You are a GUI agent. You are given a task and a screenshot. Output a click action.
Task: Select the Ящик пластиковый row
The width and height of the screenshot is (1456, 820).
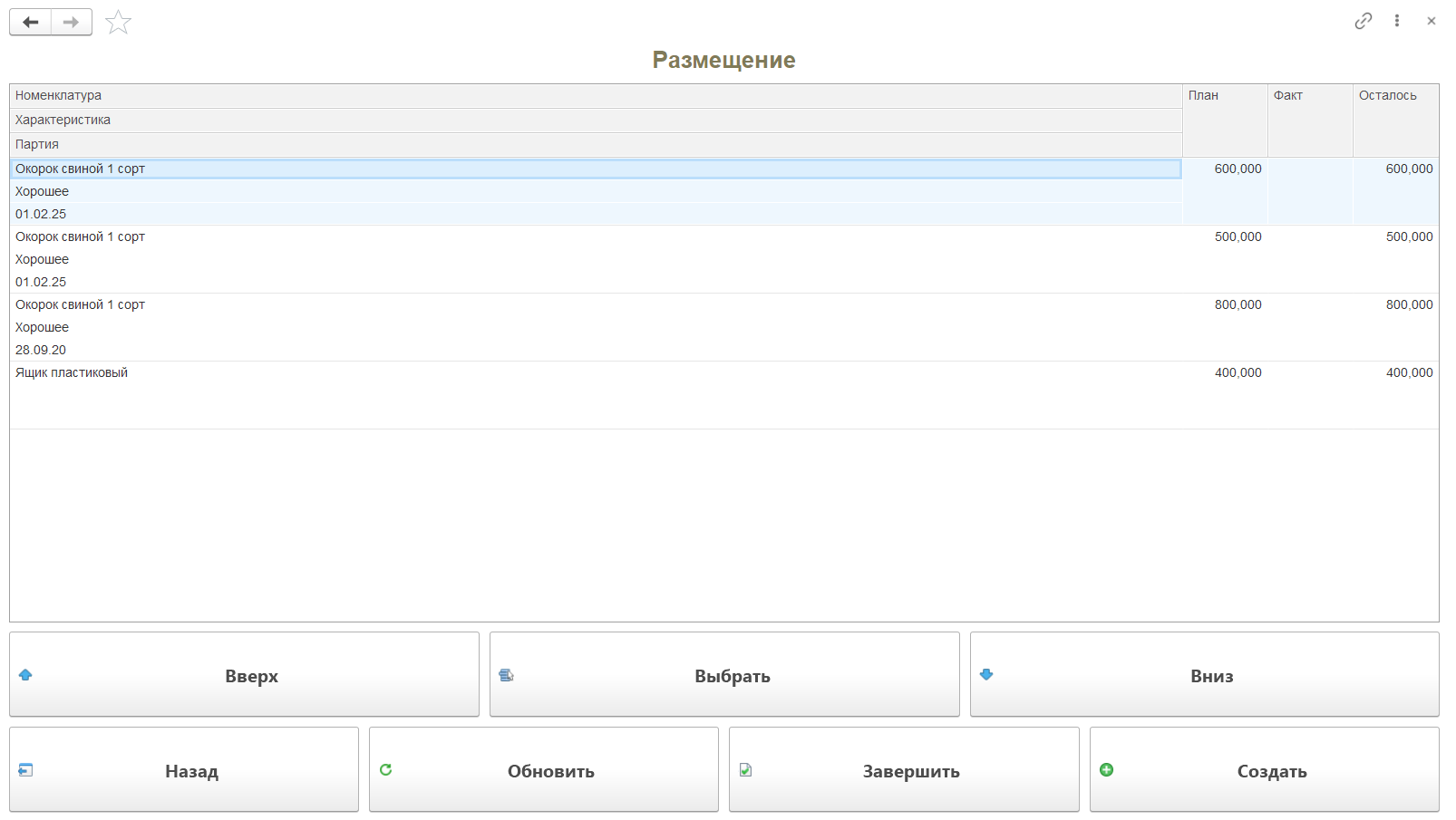pos(72,373)
